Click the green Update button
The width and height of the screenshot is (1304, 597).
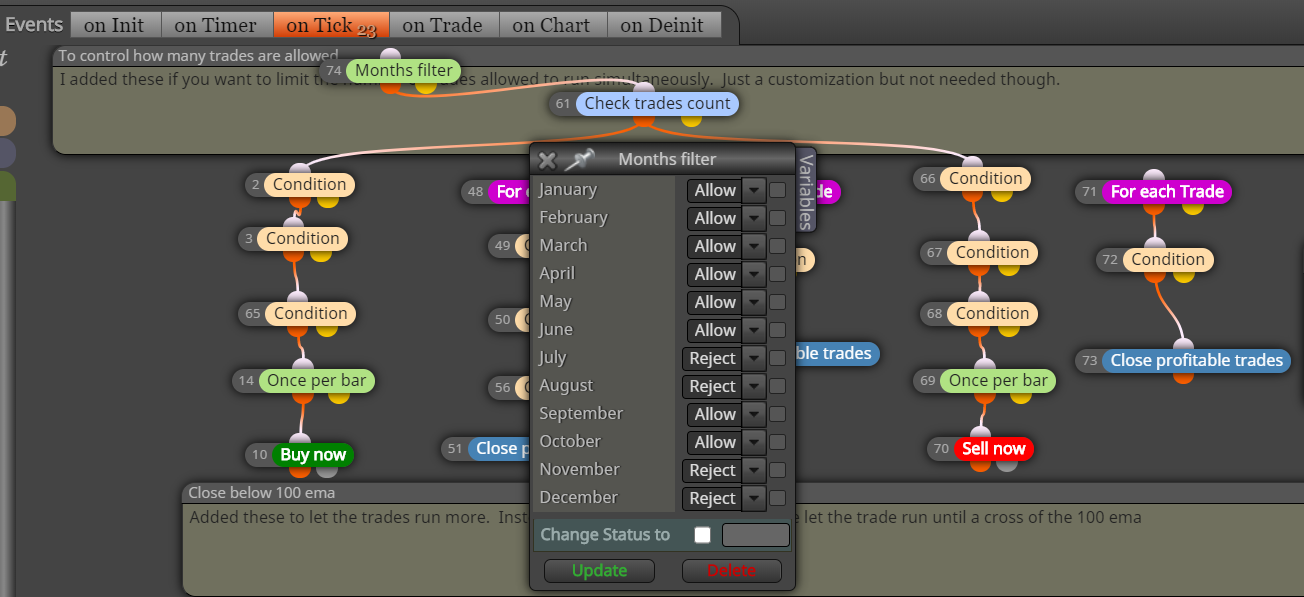599,570
